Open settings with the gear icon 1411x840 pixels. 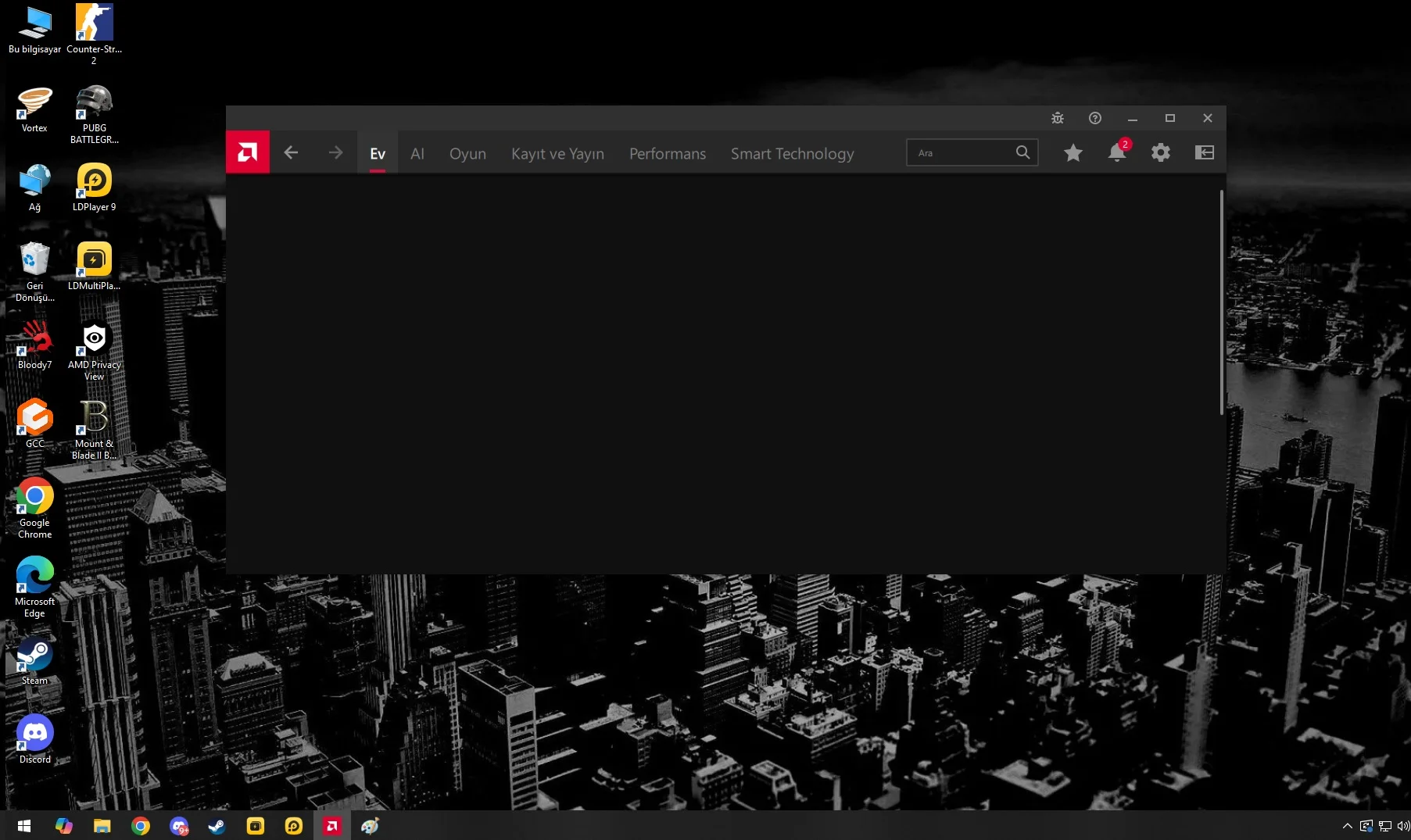tap(1161, 152)
